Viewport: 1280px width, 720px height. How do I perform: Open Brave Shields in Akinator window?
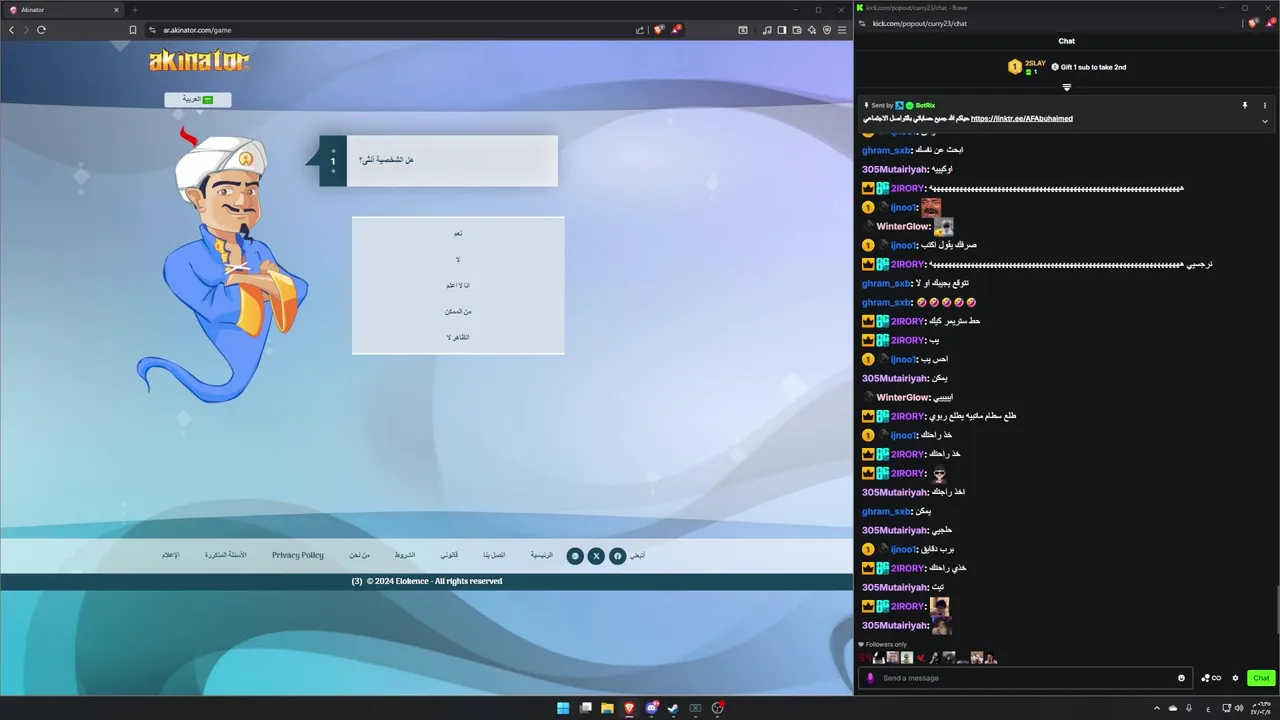click(x=658, y=30)
